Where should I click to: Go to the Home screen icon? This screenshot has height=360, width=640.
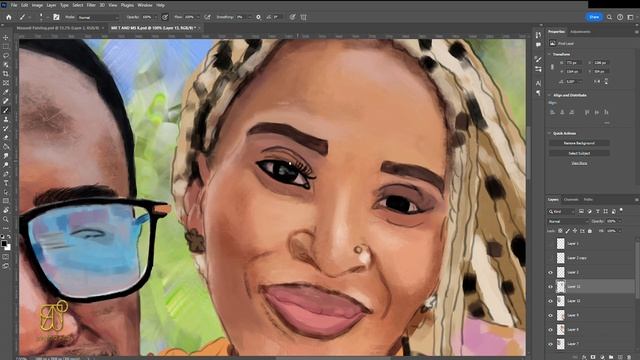point(9,17)
